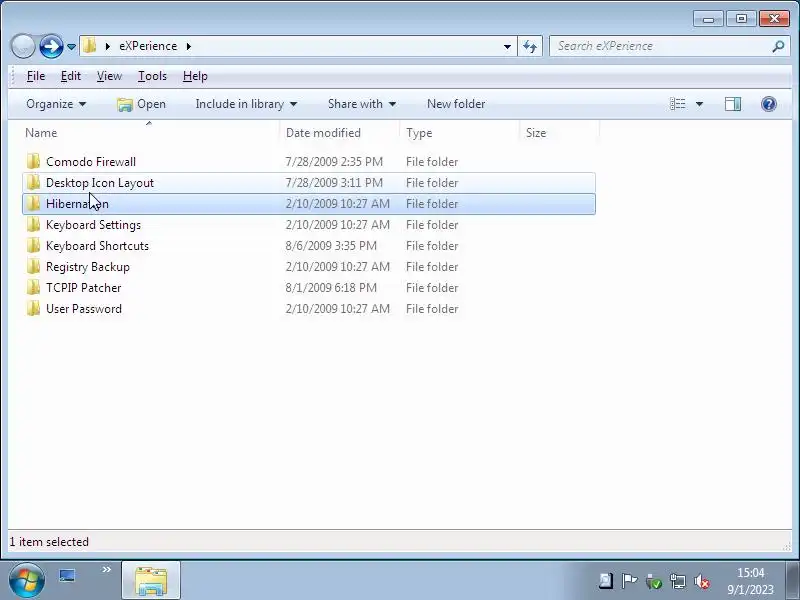The height and width of the screenshot is (600, 800).
Task: Select the TCPIP Patcher folder icon
Action: [33, 287]
